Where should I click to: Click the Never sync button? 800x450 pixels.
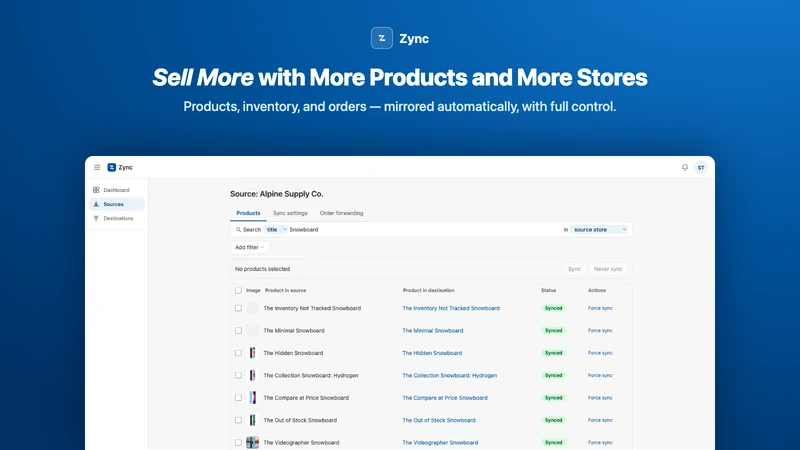(x=608, y=269)
